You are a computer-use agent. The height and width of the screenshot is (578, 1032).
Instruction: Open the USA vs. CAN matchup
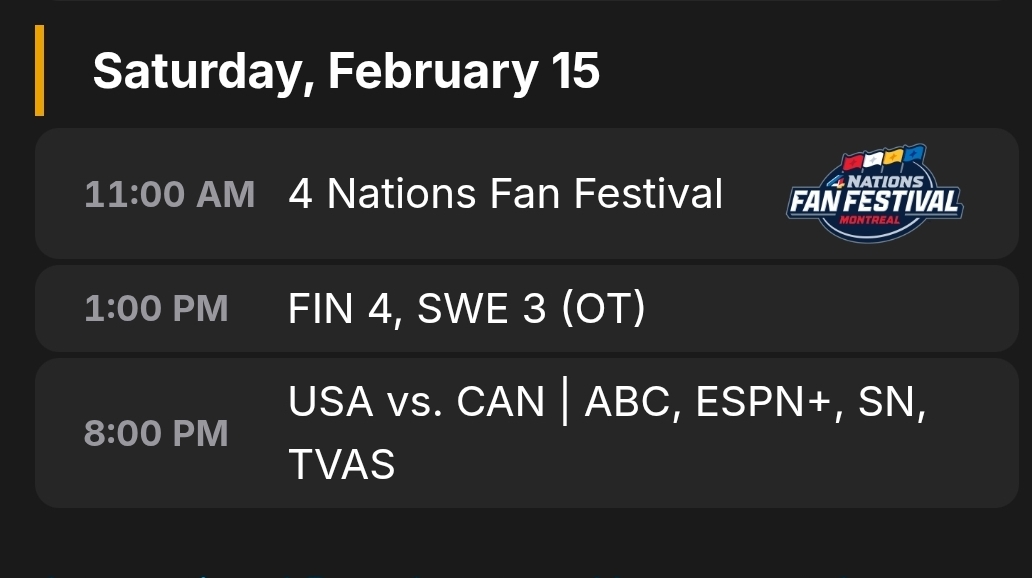(x=416, y=402)
